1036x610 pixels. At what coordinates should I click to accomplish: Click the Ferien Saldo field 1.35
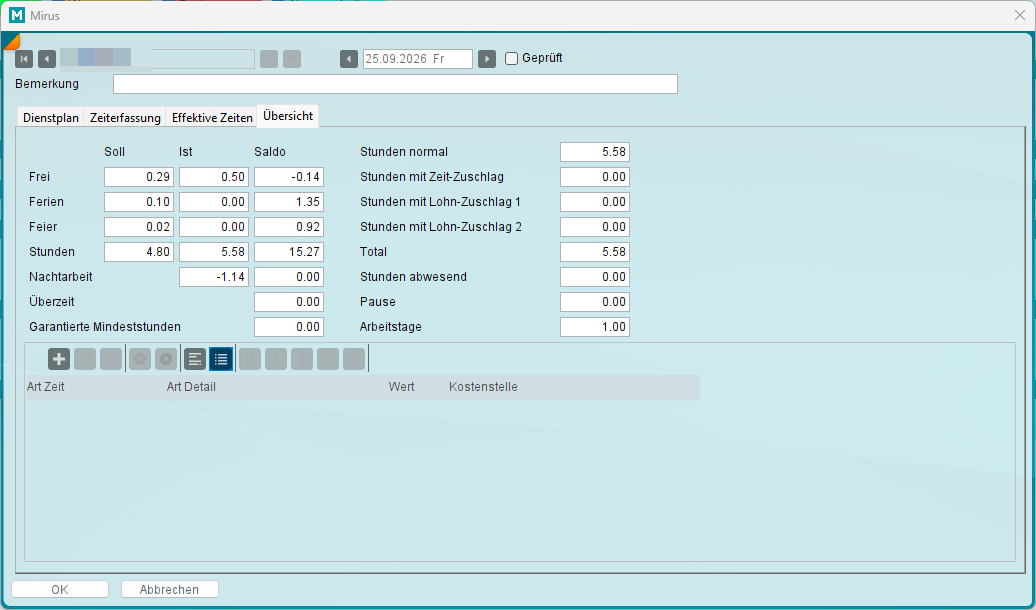289,202
